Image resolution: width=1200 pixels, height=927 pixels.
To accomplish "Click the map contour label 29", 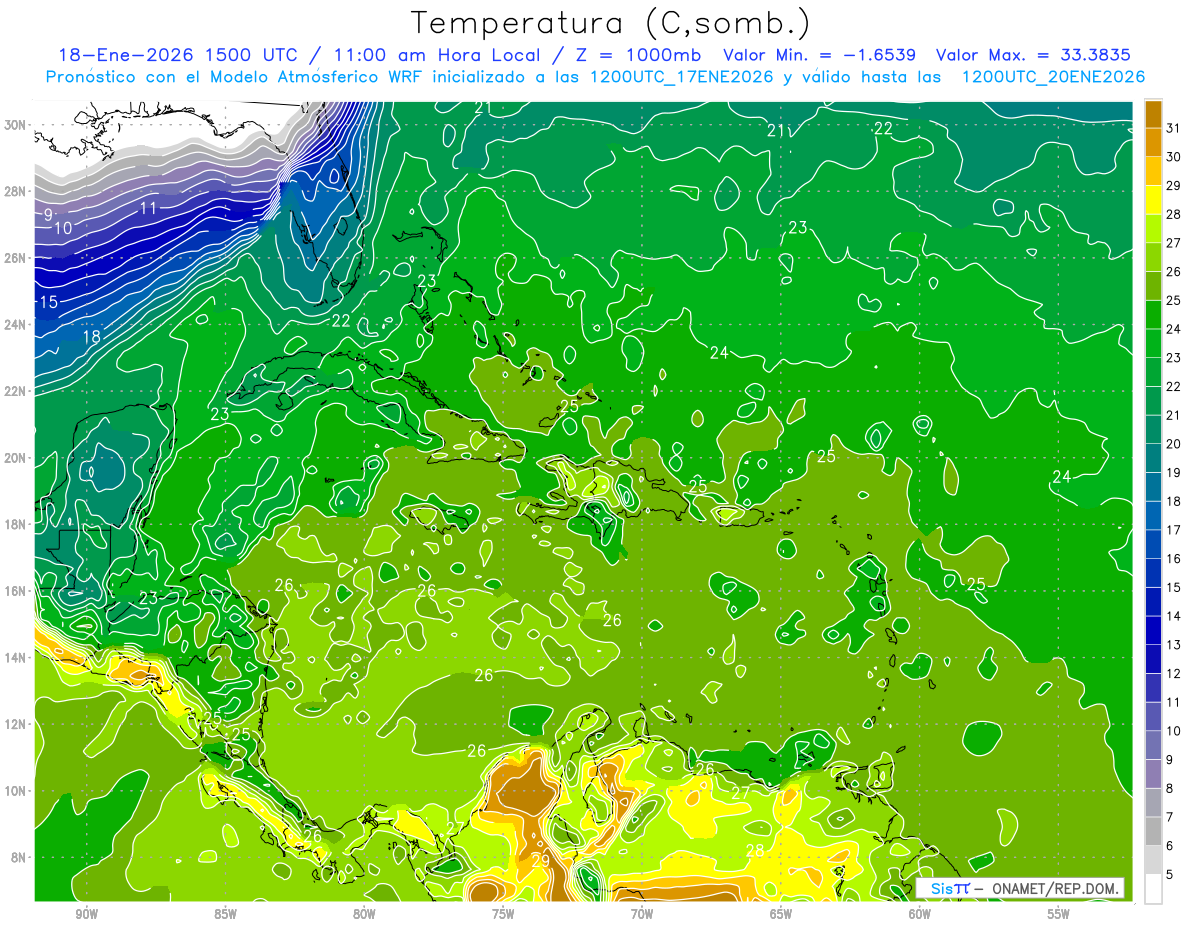I will [x=540, y=860].
